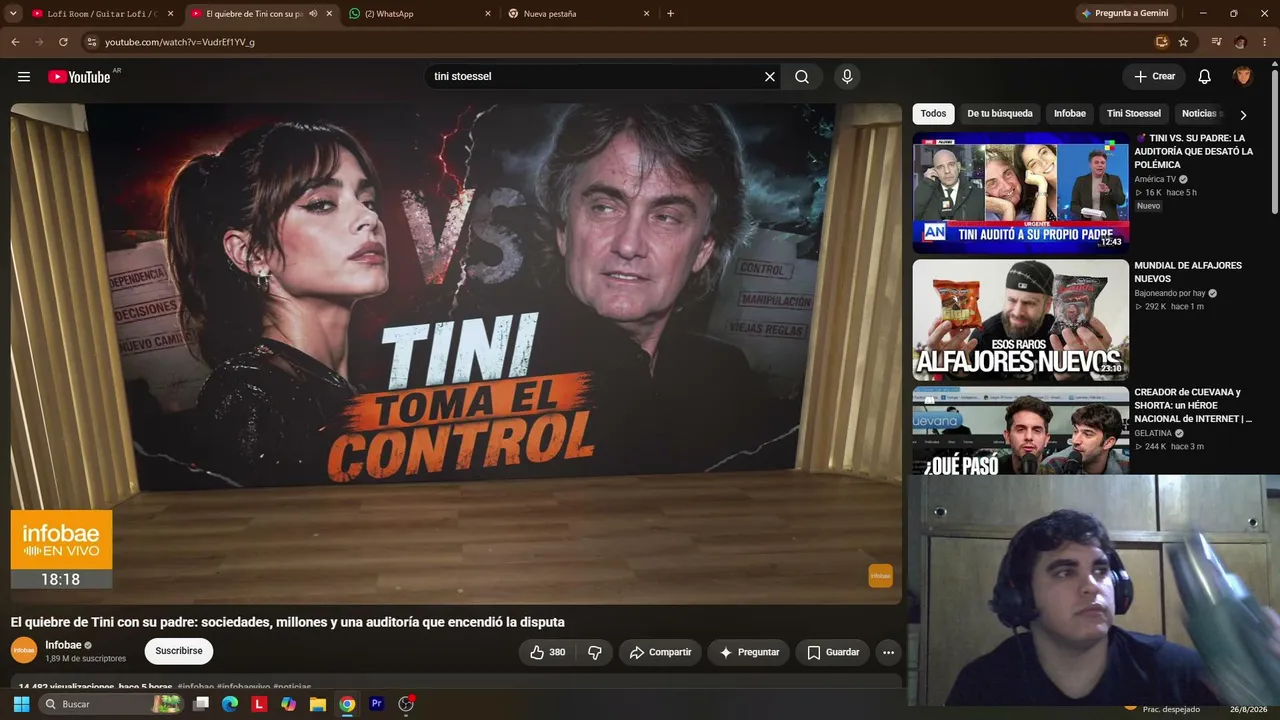Click Pregunta a Gemini button
This screenshot has width=1280, height=720.
coord(1125,14)
